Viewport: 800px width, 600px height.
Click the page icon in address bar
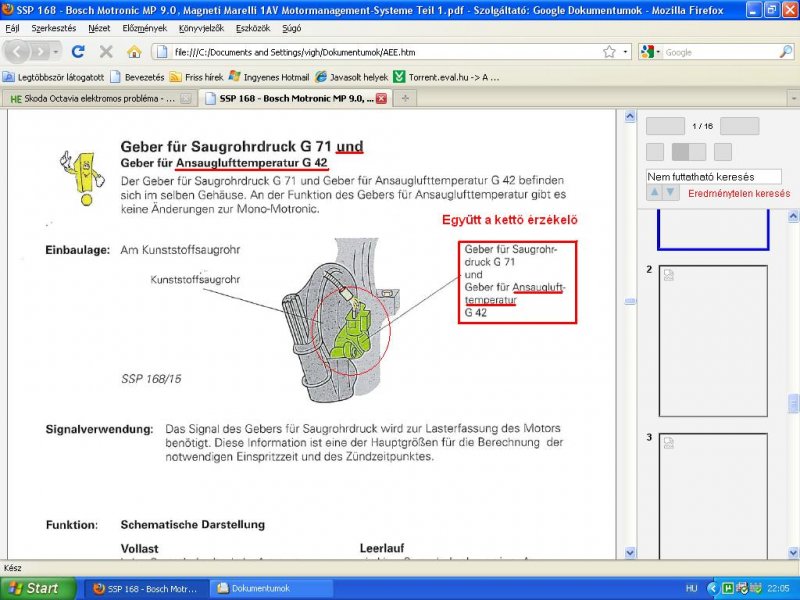click(161, 52)
